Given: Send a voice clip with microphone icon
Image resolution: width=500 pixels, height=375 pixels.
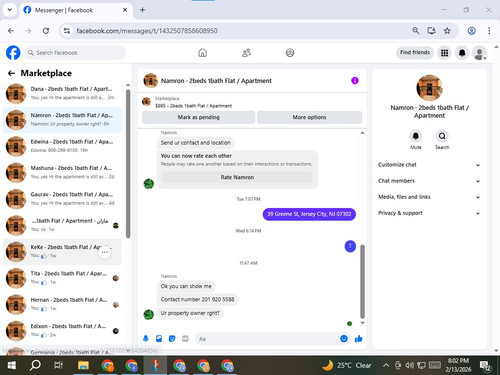Looking at the screenshot, I should click(x=146, y=339).
